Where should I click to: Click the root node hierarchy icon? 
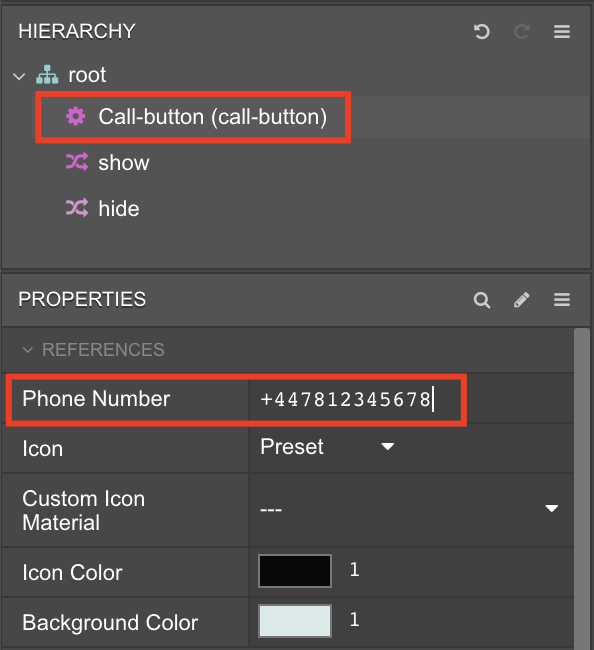[47, 75]
